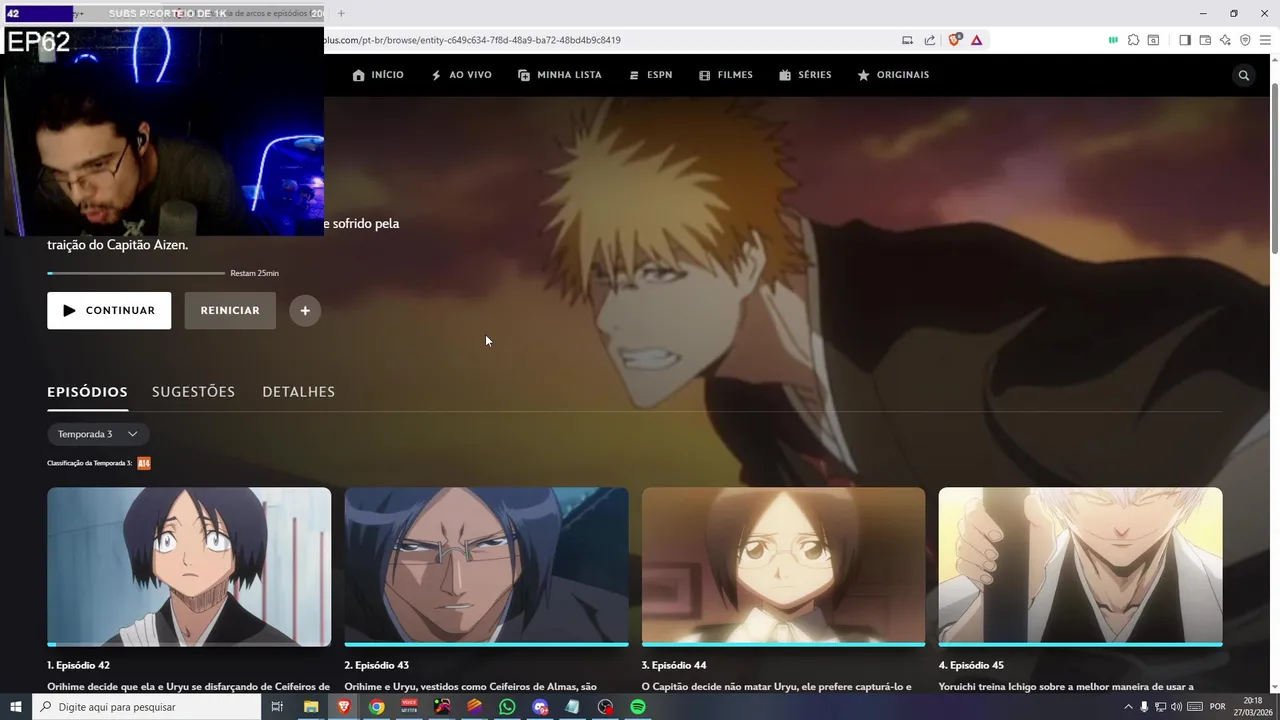Open Spotify from the taskbar
This screenshot has width=1280, height=720.
click(638, 707)
